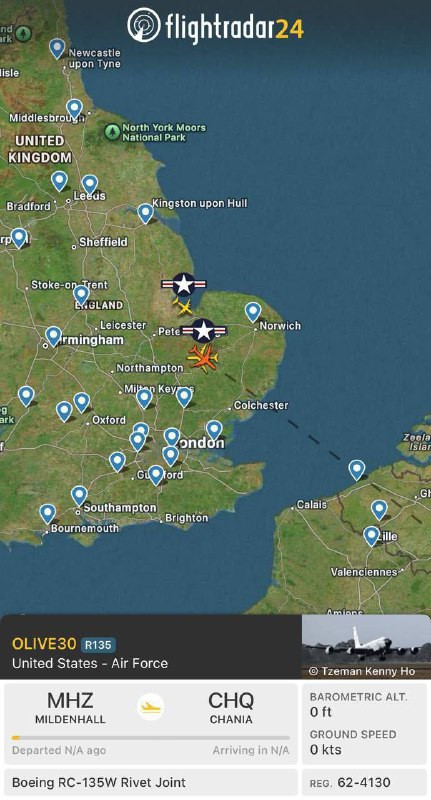The image size is (431, 800).
Task: Tap the airport pin near Bournemouth
Action: pos(47,514)
